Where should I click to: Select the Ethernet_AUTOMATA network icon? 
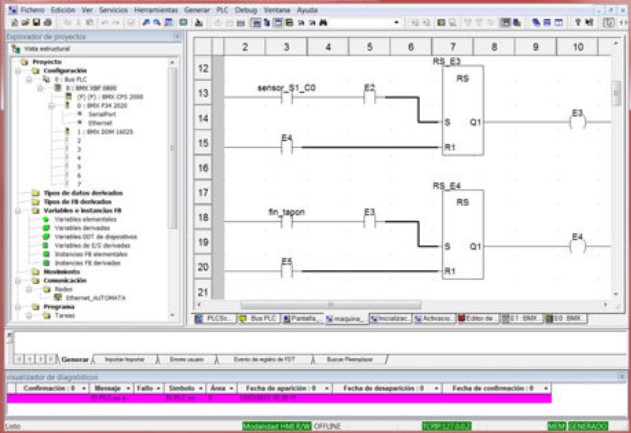point(58,298)
